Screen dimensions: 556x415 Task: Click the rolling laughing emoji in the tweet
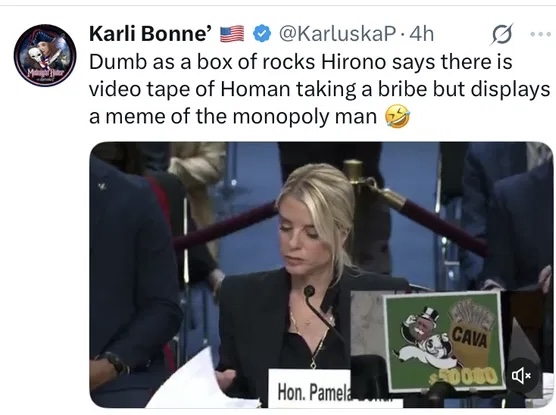point(397,116)
